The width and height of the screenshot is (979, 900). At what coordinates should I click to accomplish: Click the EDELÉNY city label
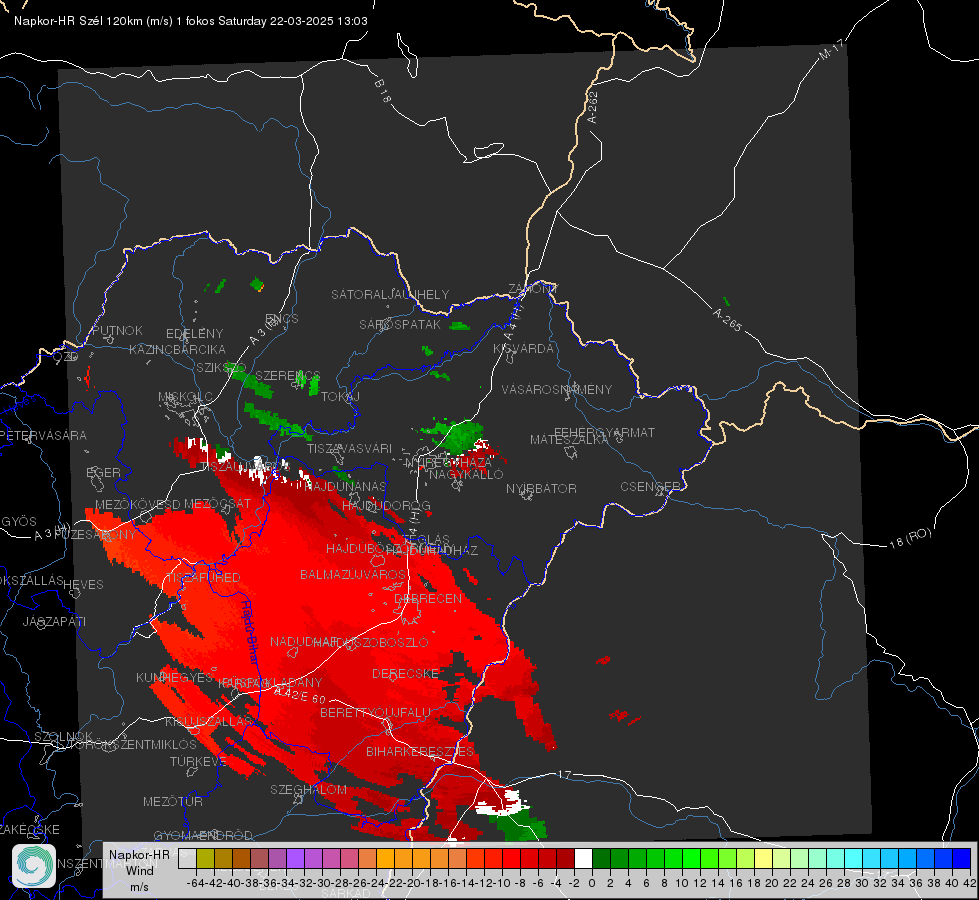pyautogui.click(x=194, y=334)
